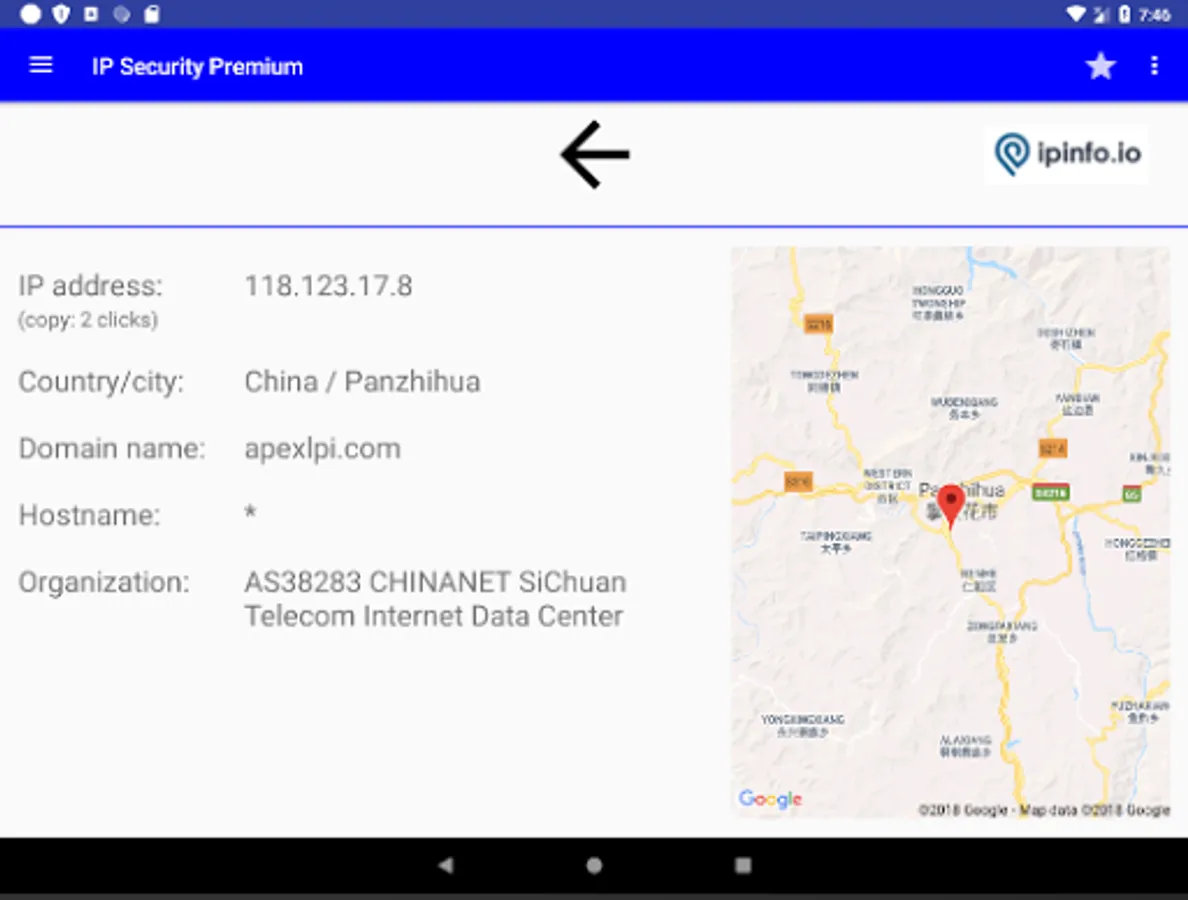
Task: Tap the 7:46 clock in status bar
Action: 1155,14
